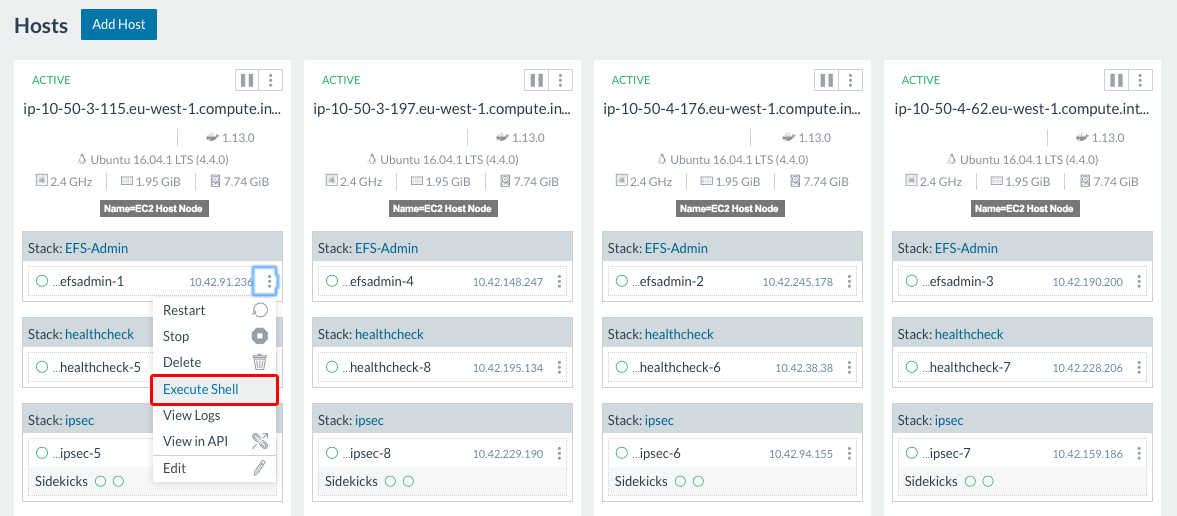Pause the ip-10-50-3-197 host
This screenshot has height=516, width=1177.
[x=536, y=80]
